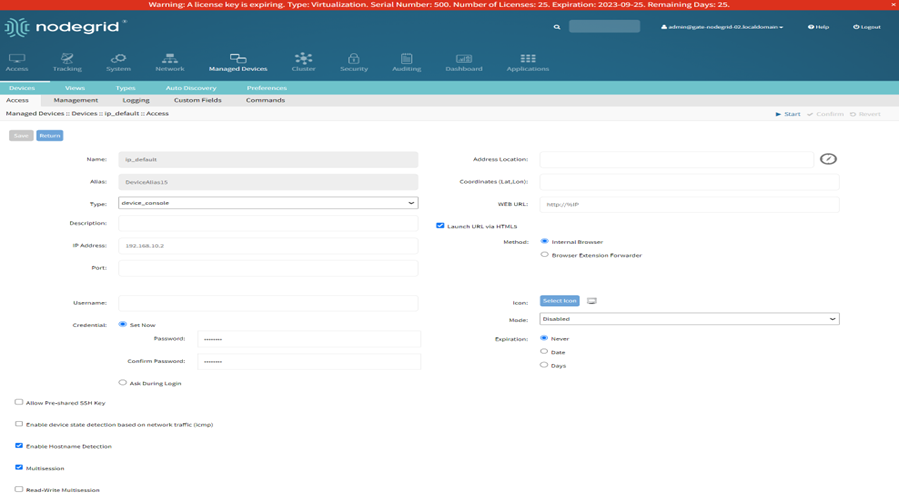Open the Access section icon
Viewport: 899px width, 495px height.
click(17, 60)
